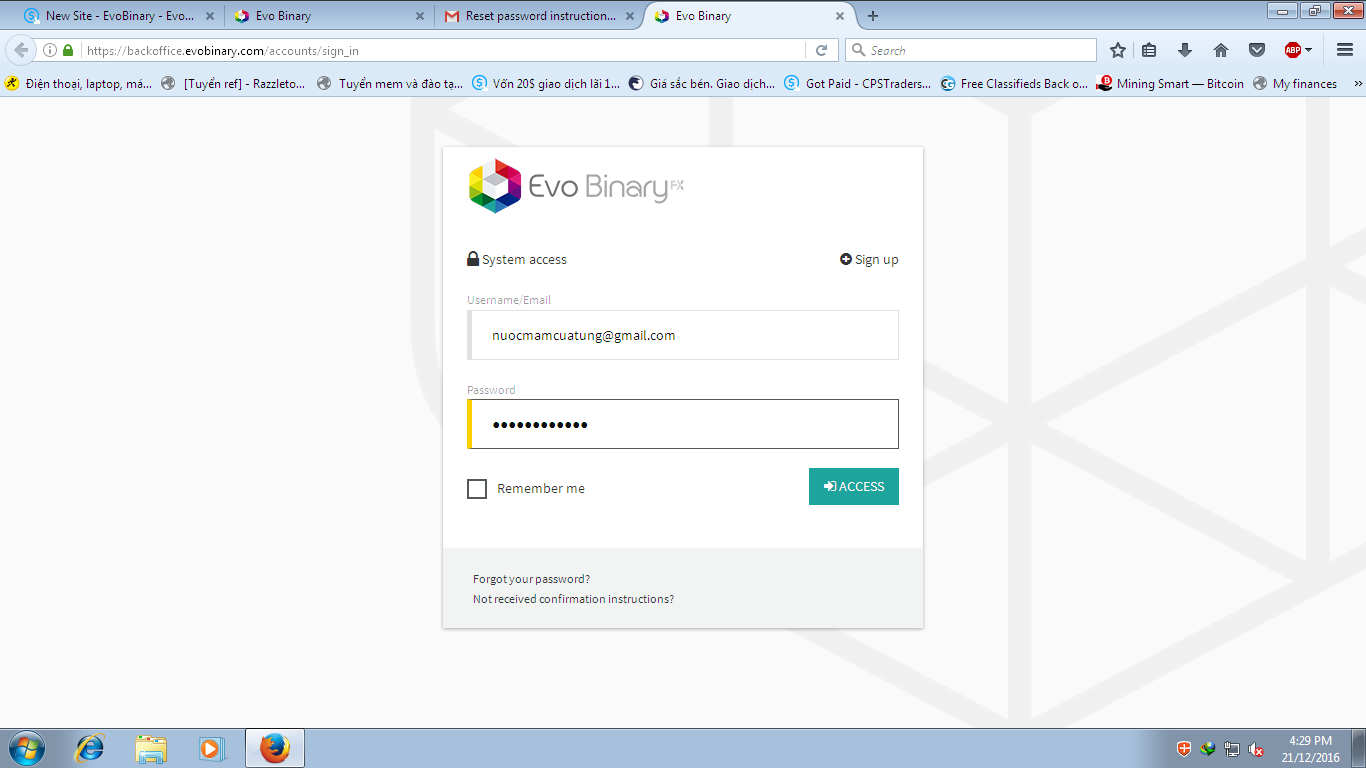The image size is (1366, 768).
Task: Open the site information icon in address bar
Action: point(50,50)
